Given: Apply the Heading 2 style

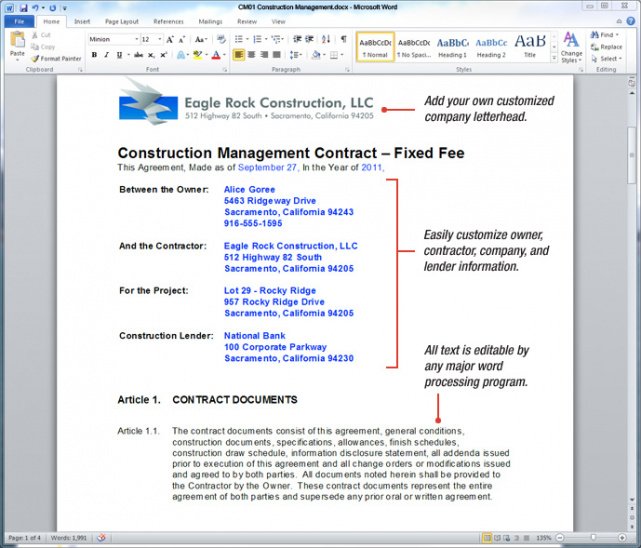Looking at the screenshot, I should (x=491, y=47).
